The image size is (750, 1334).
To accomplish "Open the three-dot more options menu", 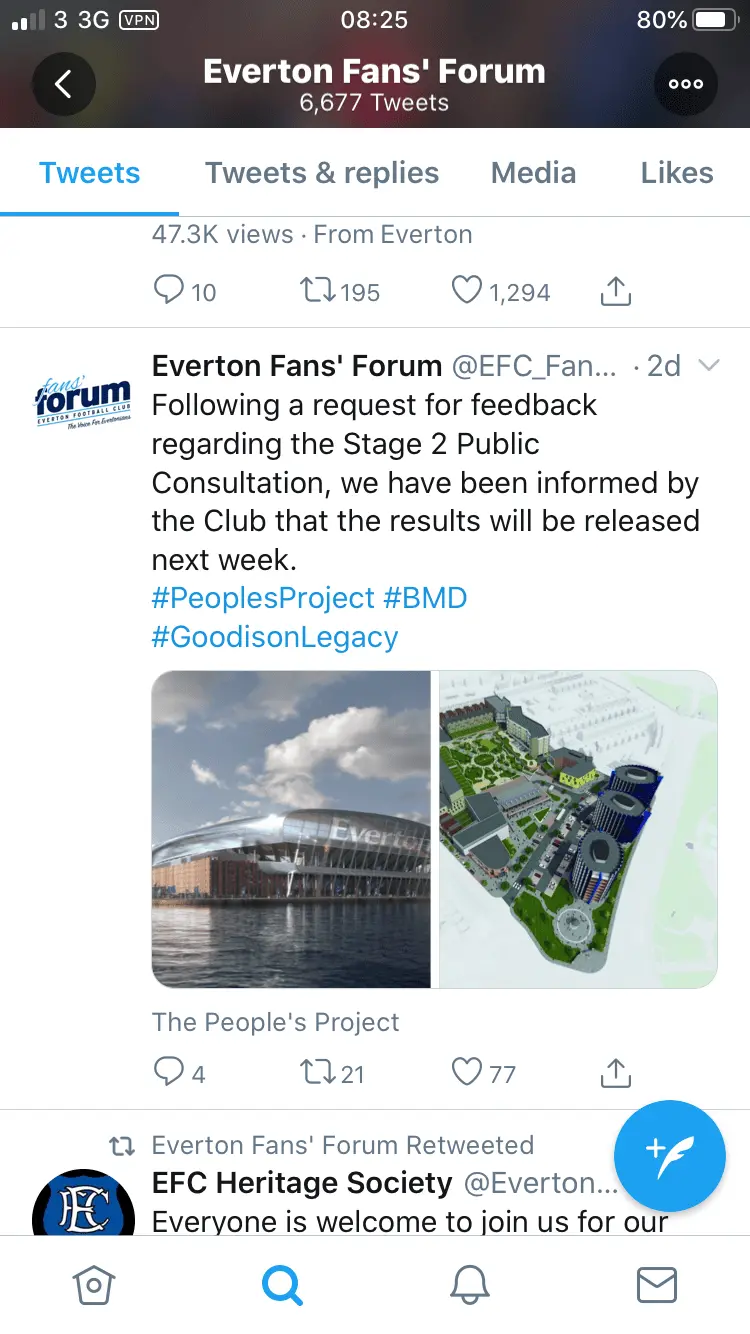I will pyautogui.click(x=685, y=84).
